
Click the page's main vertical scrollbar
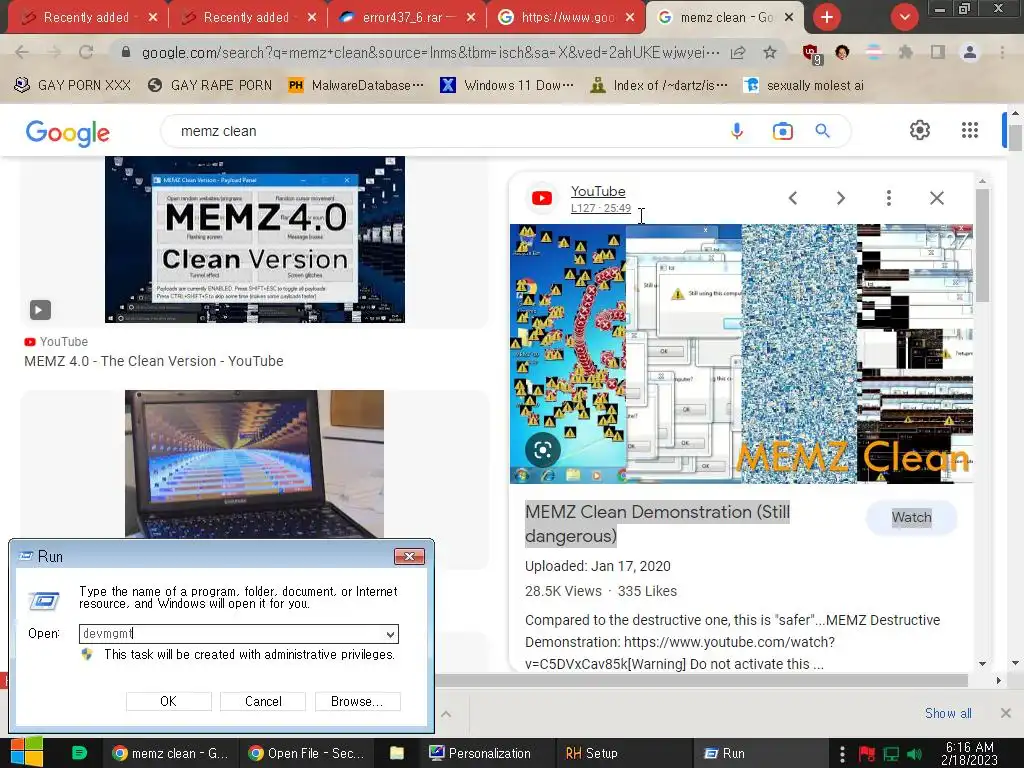point(1014,137)
